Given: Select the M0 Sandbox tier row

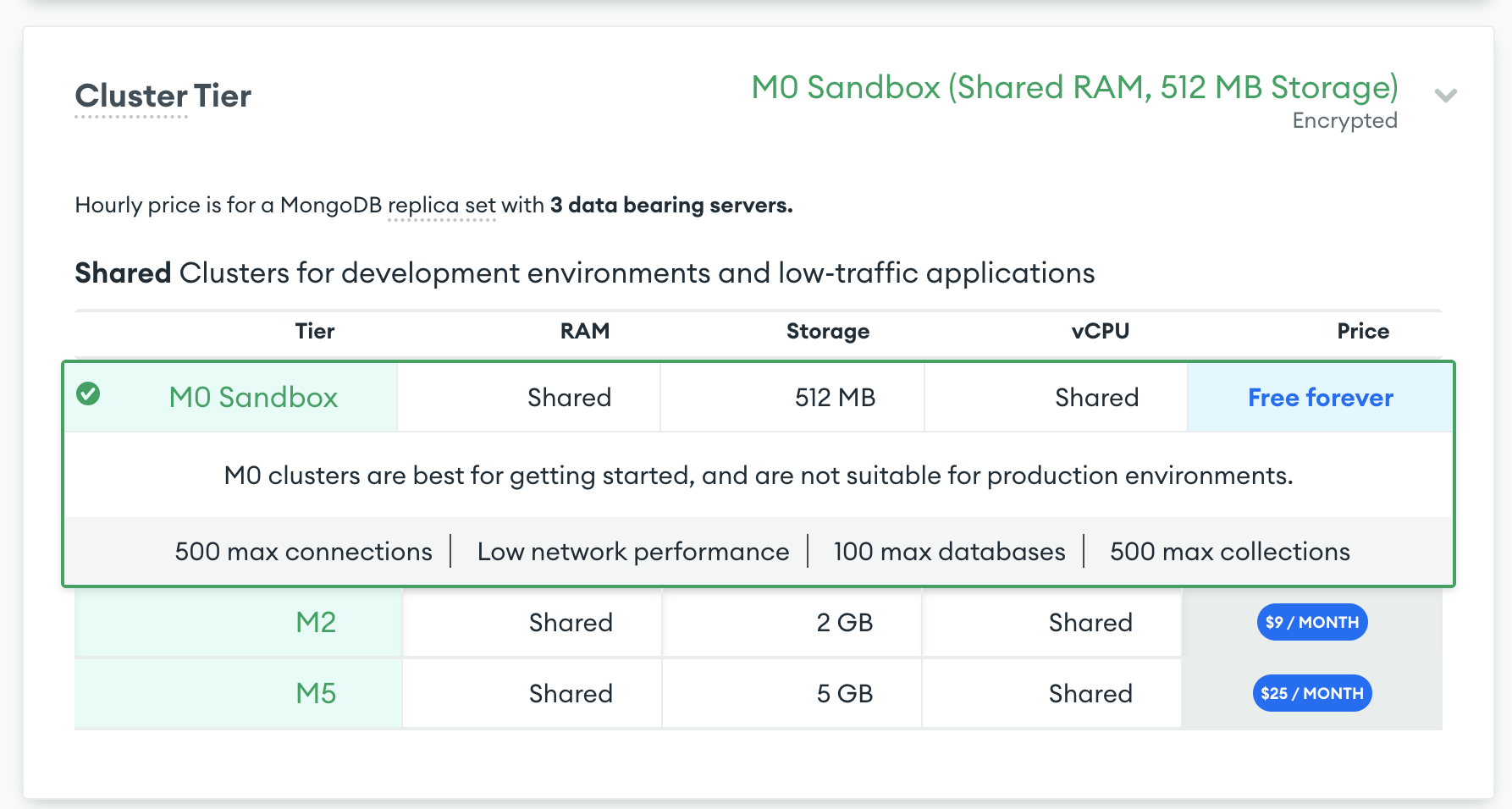Looking at the screenshot, I should pyautogui.click(x=759, y=398).
